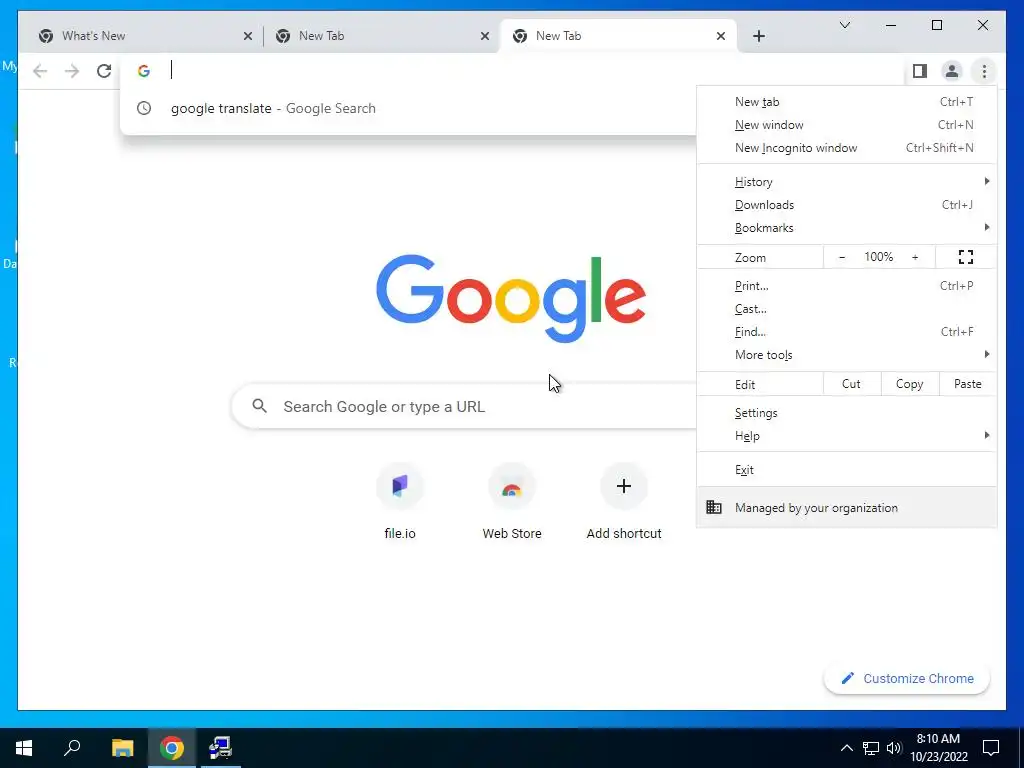The width and height of the screenshot is (1024, 768).
Task: Open the Web Store shortcut
Action: point(512,502)
